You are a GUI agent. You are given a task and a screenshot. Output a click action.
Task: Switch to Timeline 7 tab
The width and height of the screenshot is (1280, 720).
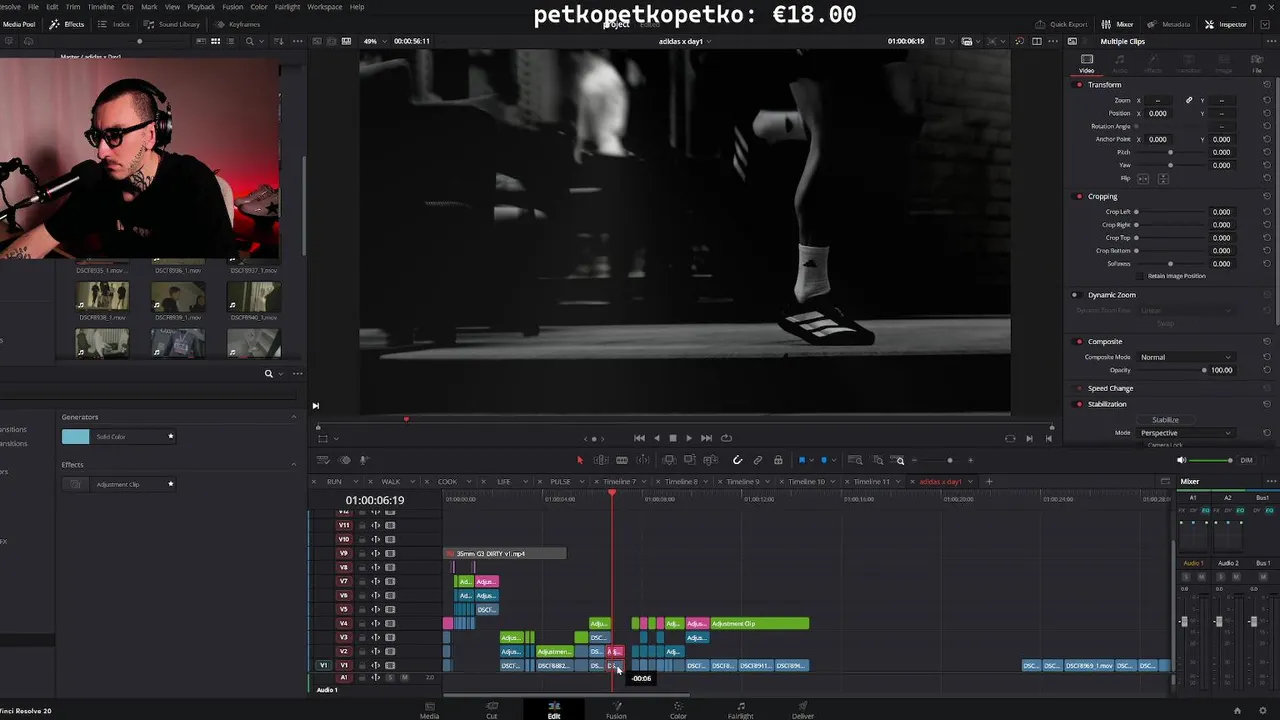click(x=619, y=482)
